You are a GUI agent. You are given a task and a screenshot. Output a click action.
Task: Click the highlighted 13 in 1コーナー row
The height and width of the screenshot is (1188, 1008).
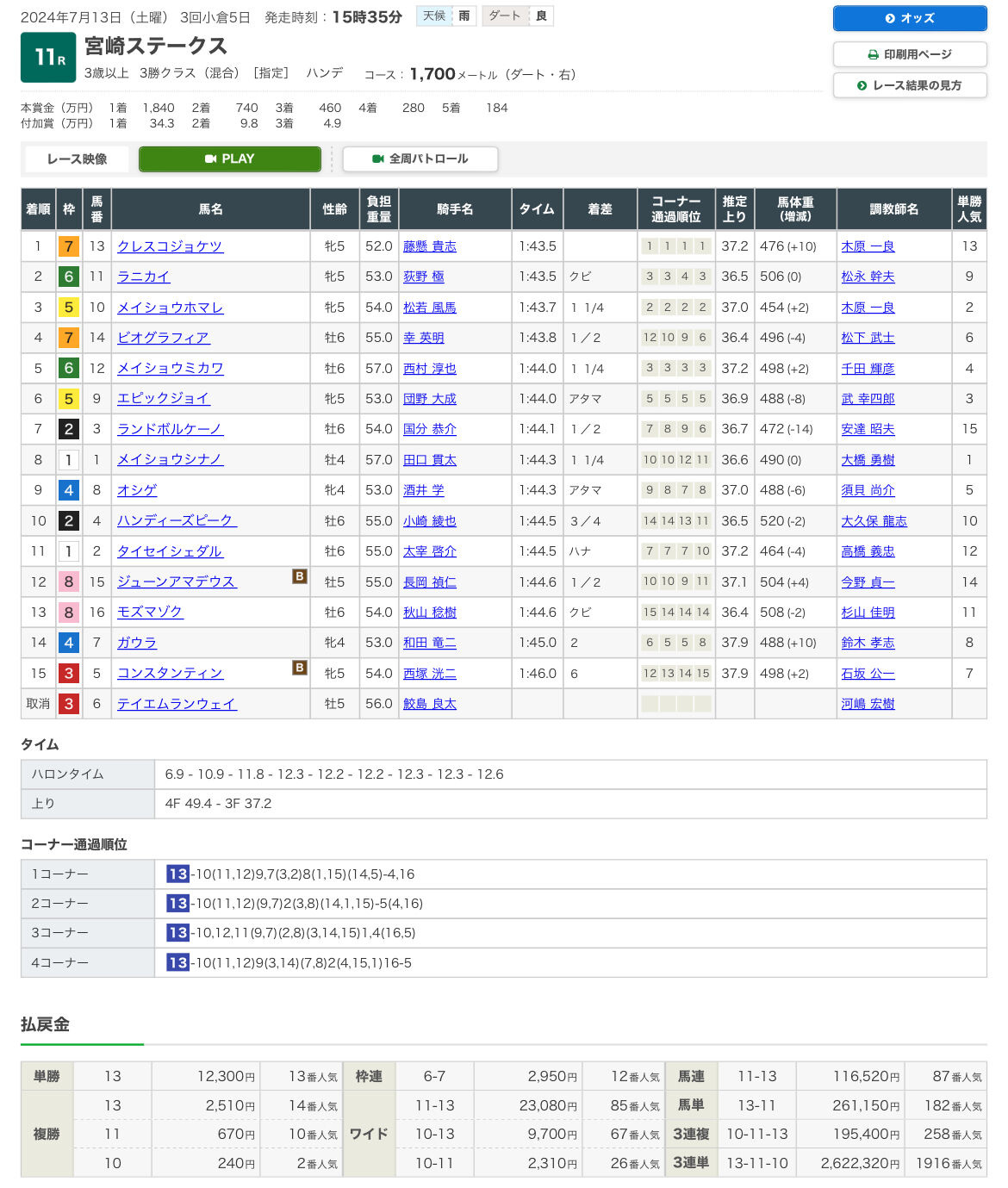tap(177, 874)
